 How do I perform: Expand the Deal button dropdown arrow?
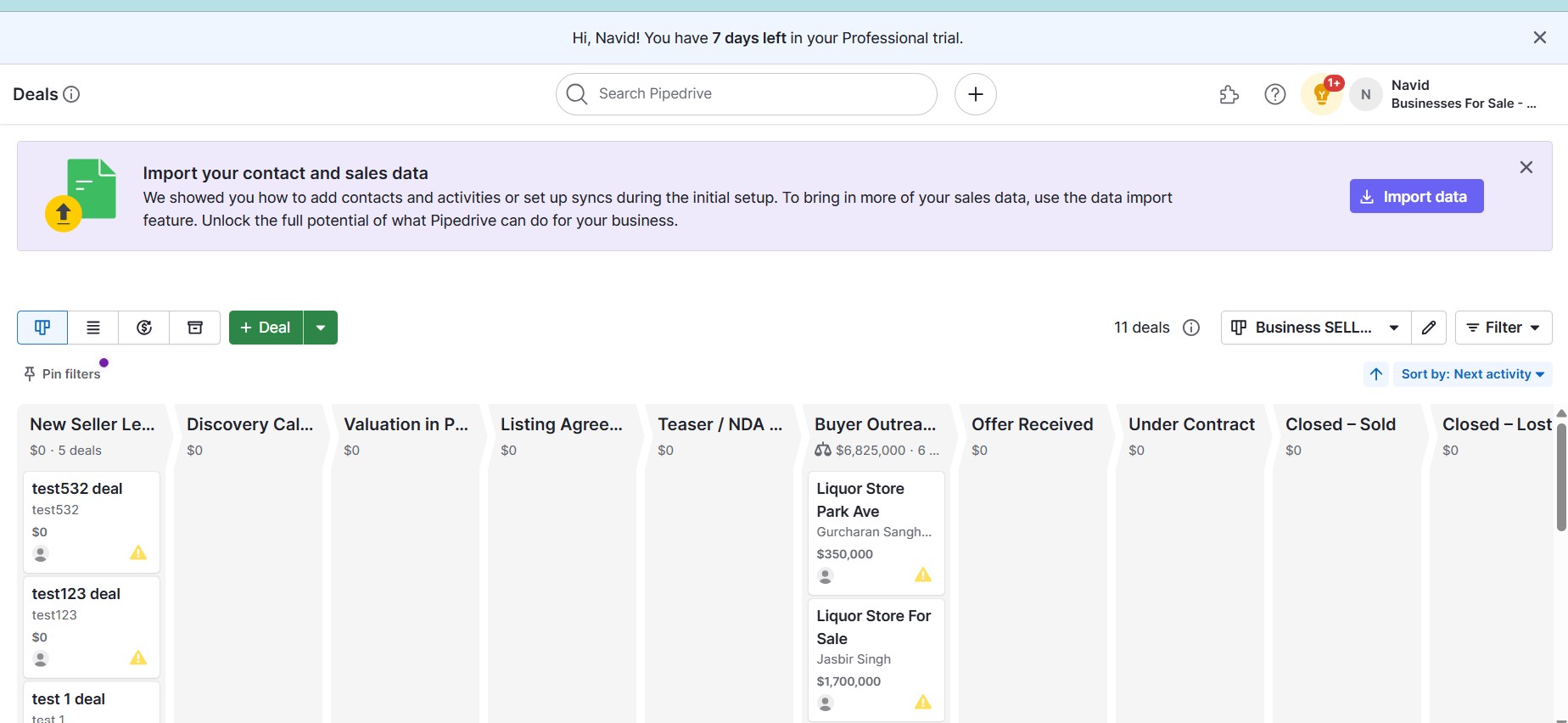click(x=321, y=328)
